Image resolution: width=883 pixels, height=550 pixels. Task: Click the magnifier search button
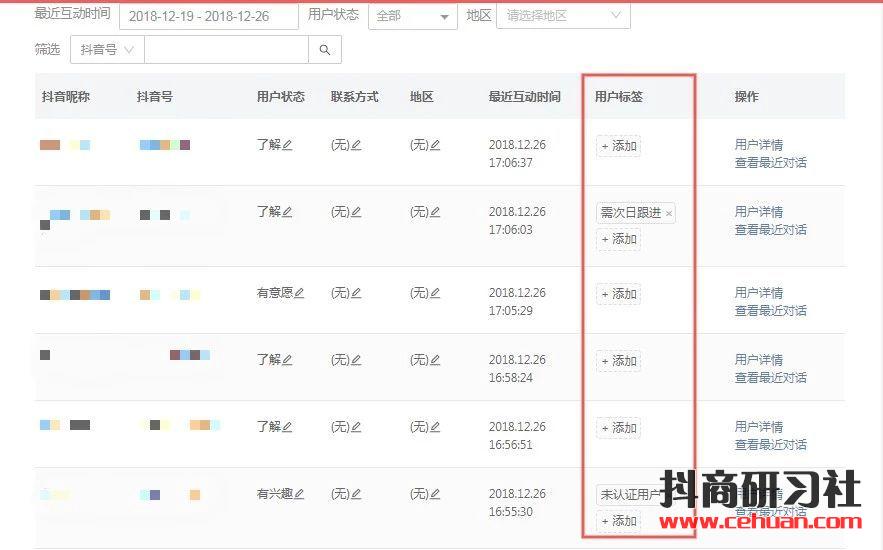coord(325,50)
